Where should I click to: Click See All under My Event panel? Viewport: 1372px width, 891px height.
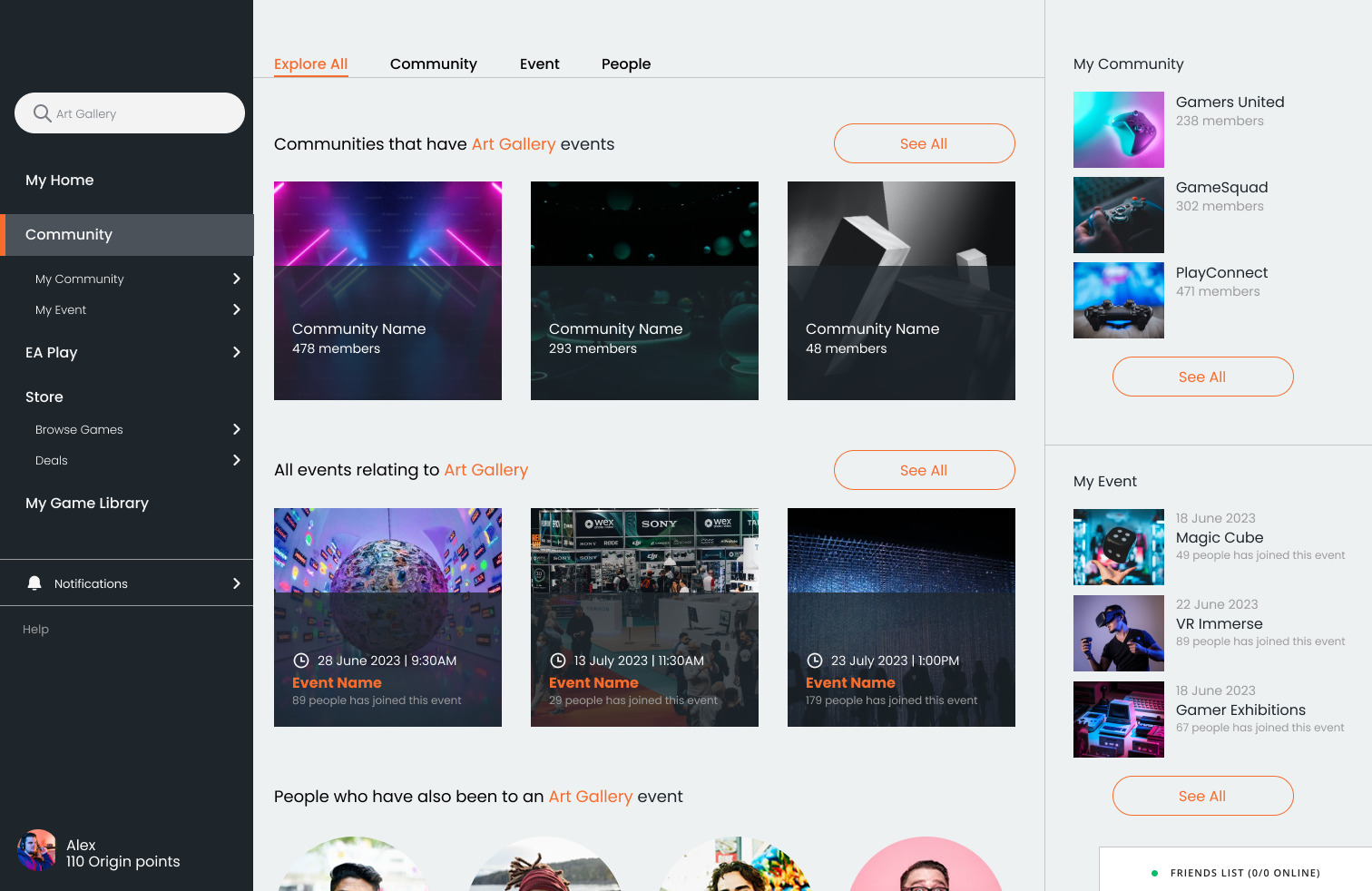click(1202, 796)
